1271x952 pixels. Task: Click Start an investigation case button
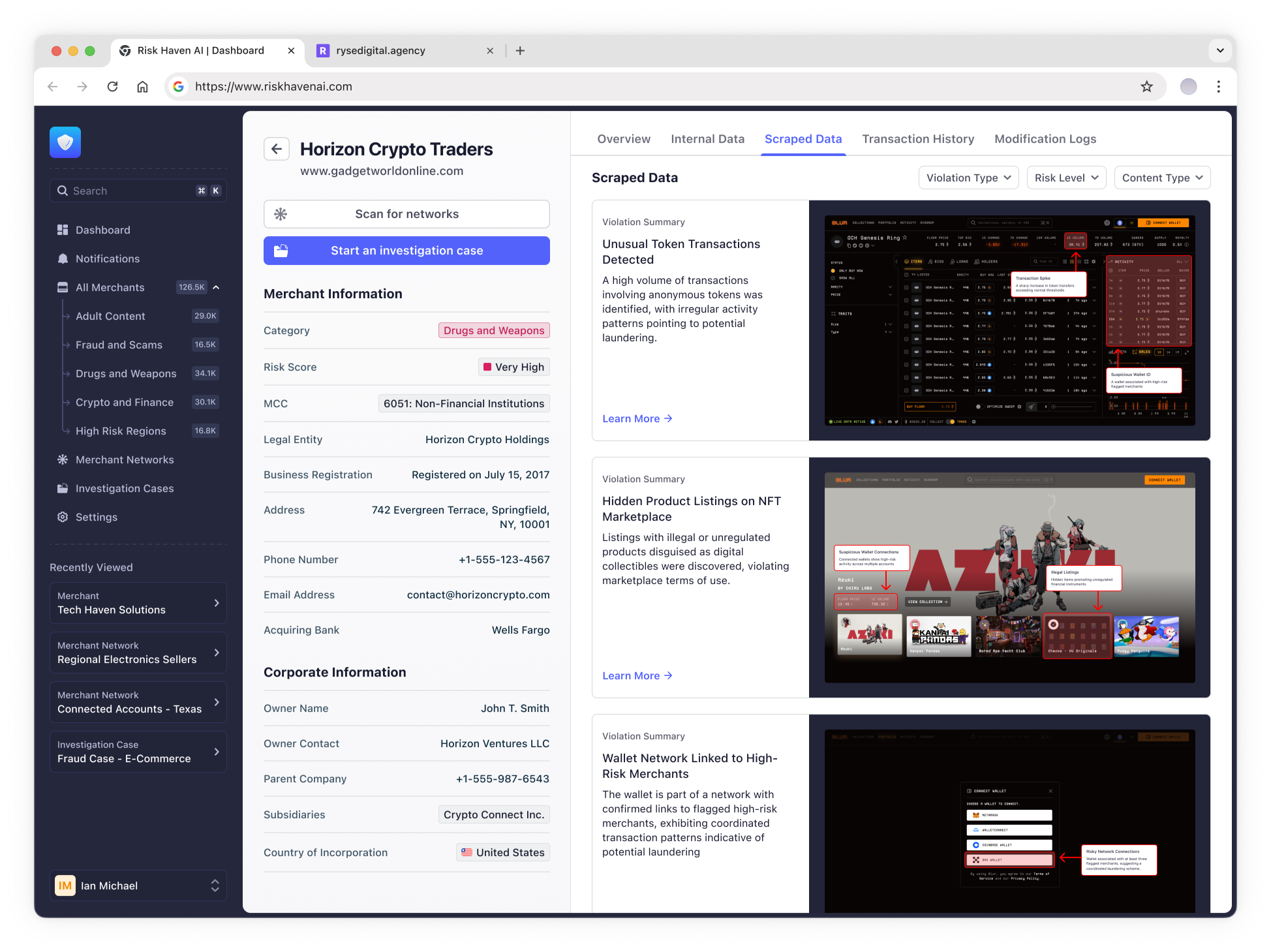pos(406,251)
